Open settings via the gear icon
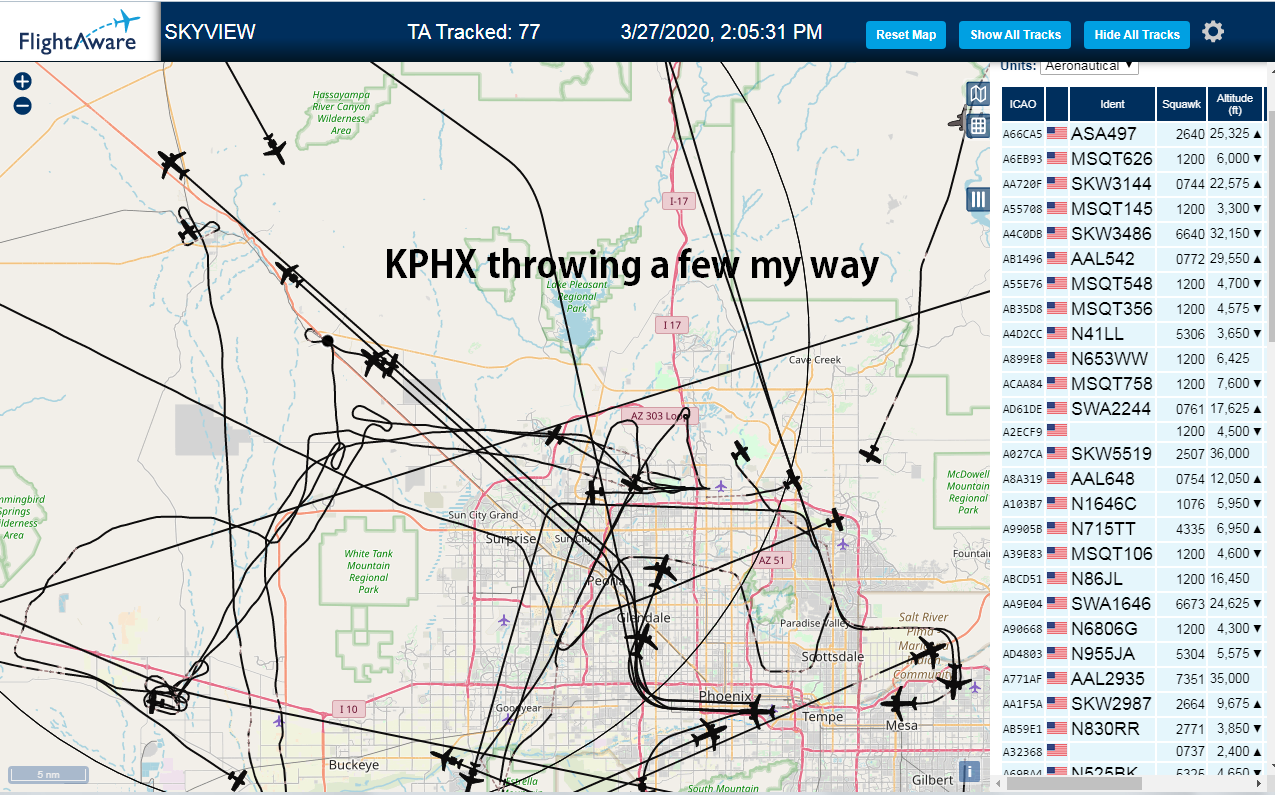Viewport: 1275px width, 795px height. (x=1213, y=32)
